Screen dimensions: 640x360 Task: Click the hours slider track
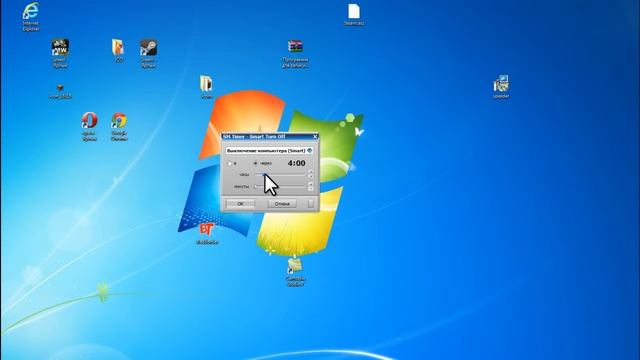pyautogui.click(x=280, y=175)
